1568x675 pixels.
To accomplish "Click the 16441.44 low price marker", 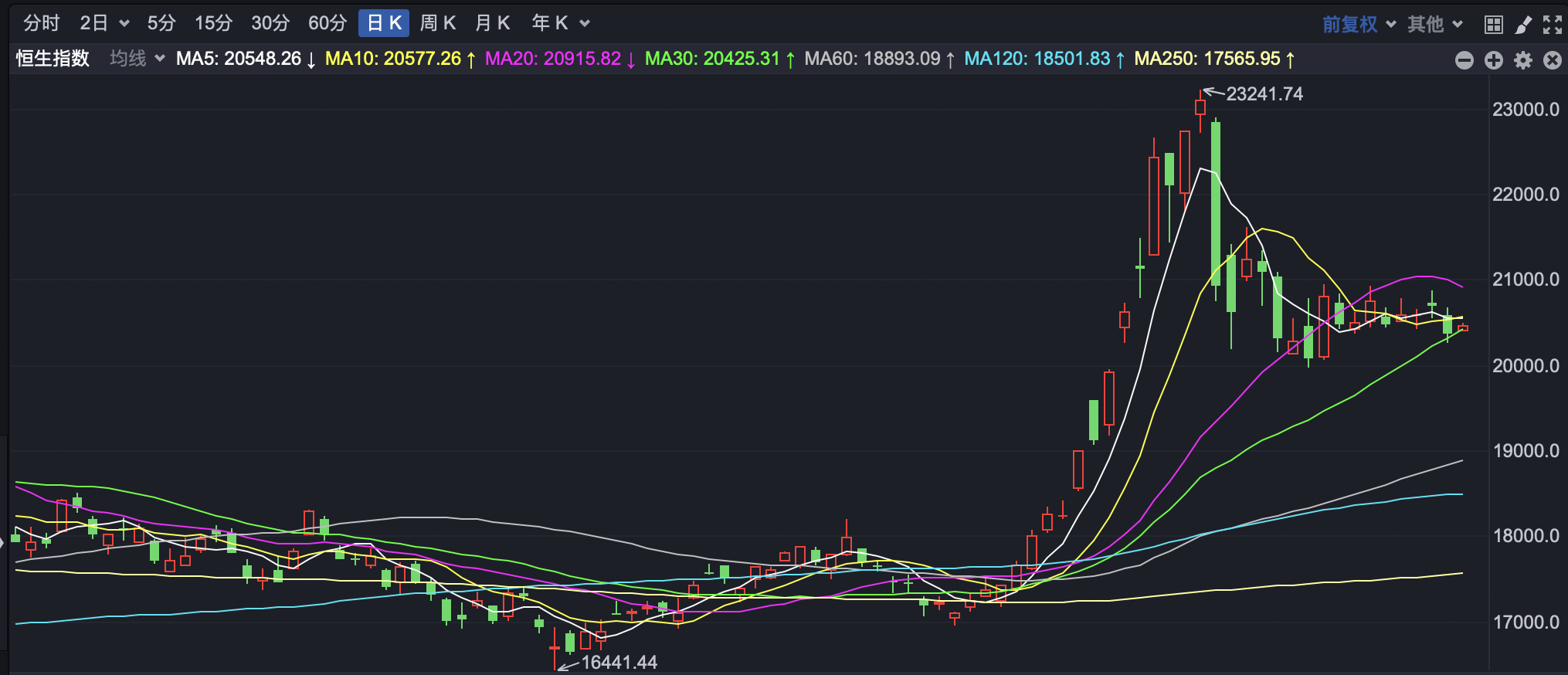I will (x=619, y=663).
